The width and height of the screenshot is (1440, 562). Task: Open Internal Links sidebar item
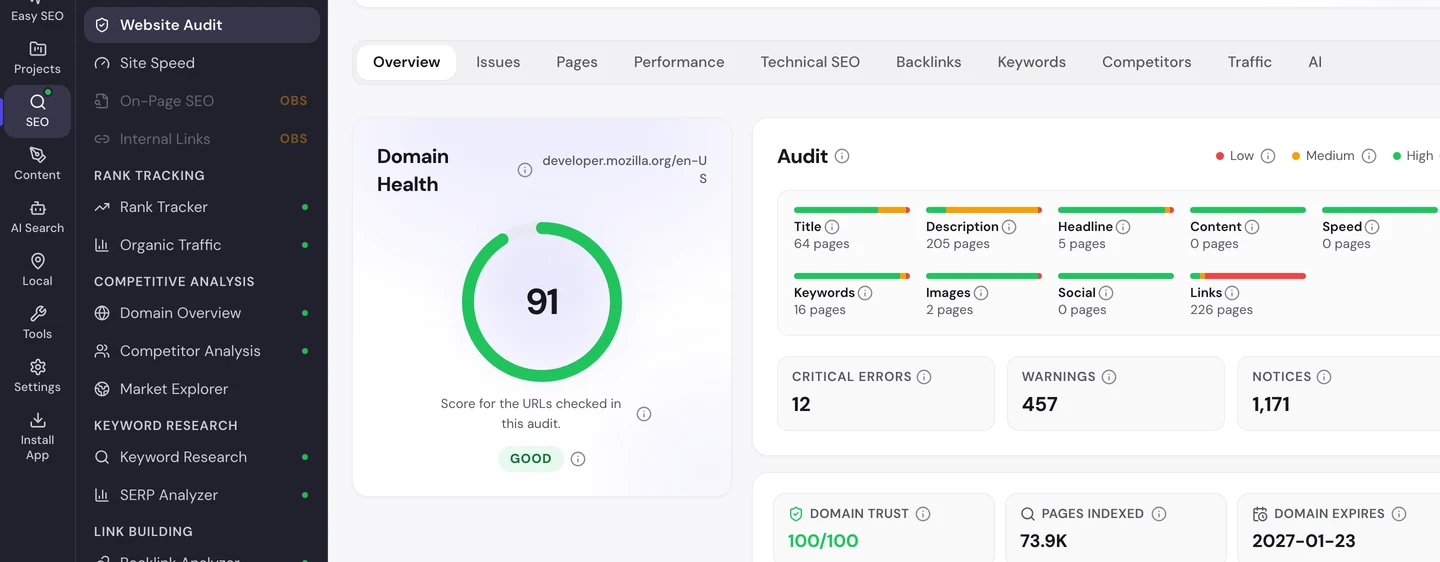202,139
